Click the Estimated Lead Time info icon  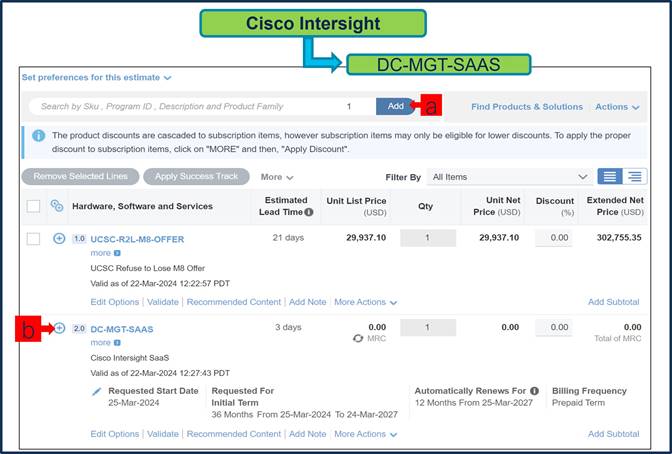point(309,212)
